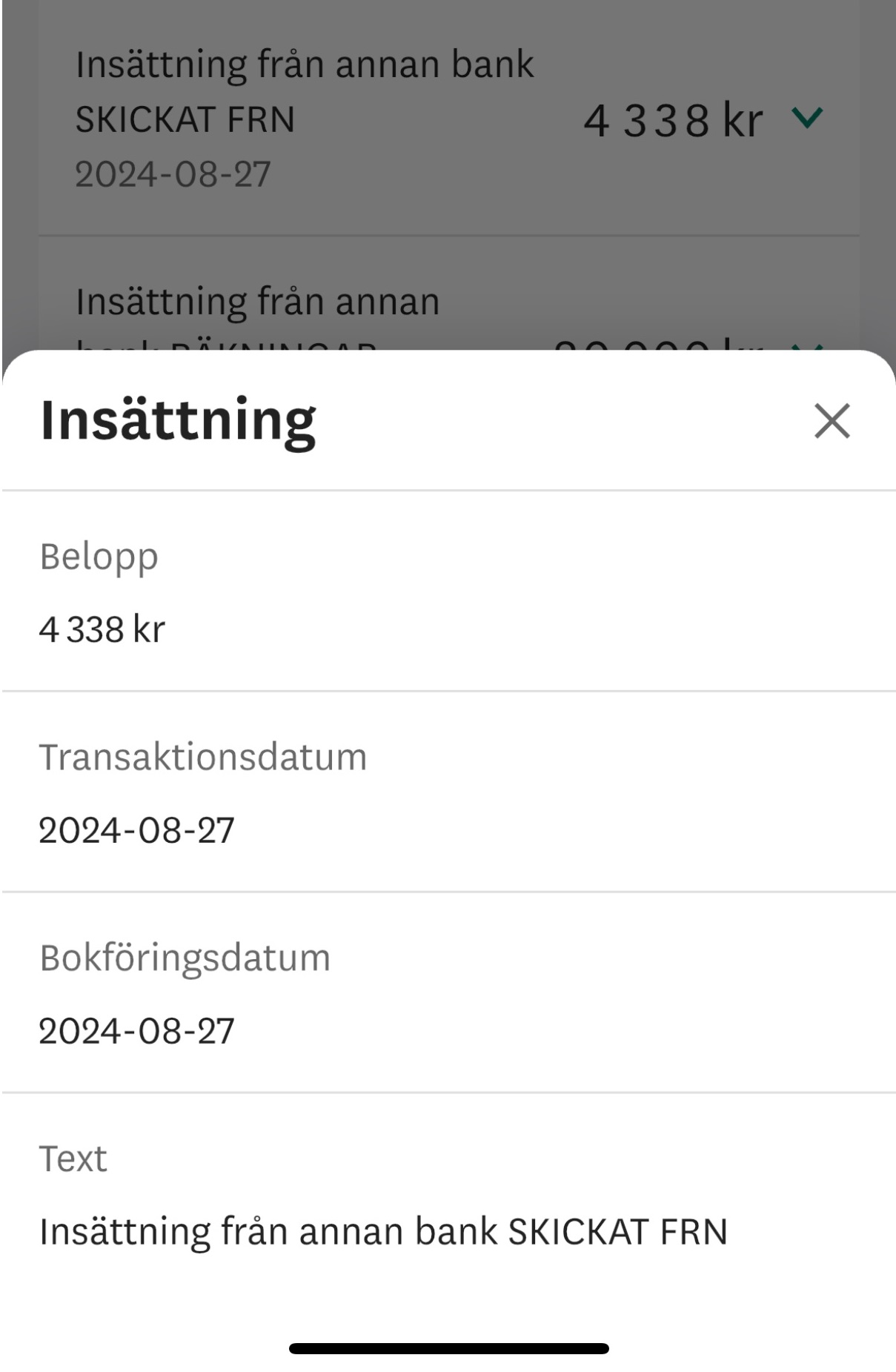The height and width of the screenshot is (1372, 896).
Task: Tap the full transaction description under Text
Action: tap(383, 1232)
